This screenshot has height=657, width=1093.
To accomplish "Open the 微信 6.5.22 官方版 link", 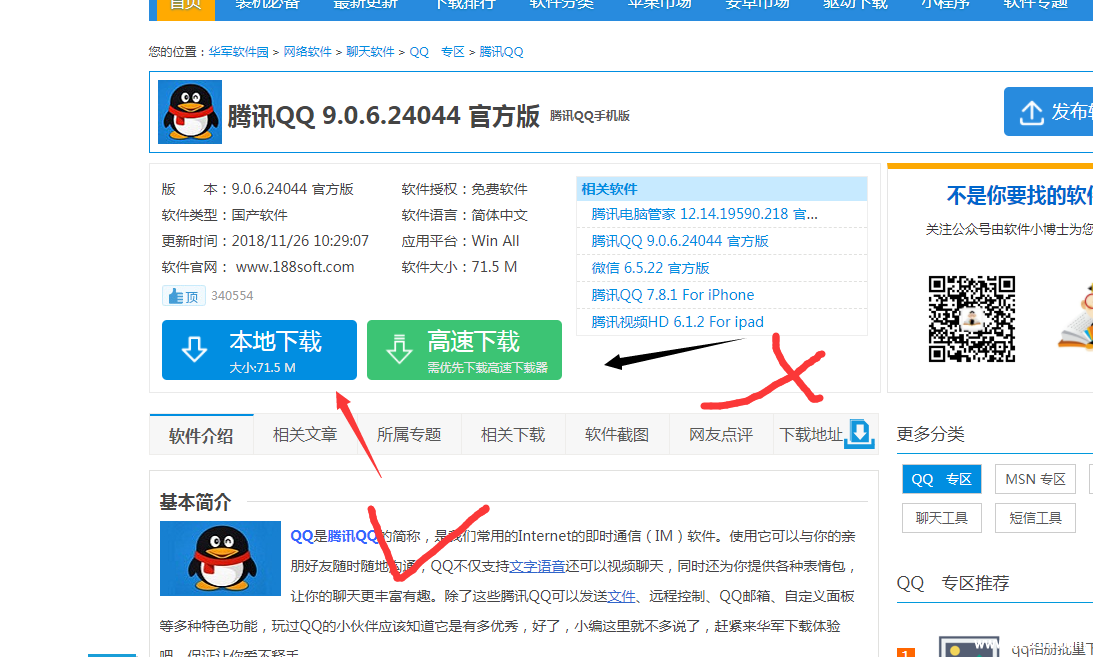I will click(650, 268).
